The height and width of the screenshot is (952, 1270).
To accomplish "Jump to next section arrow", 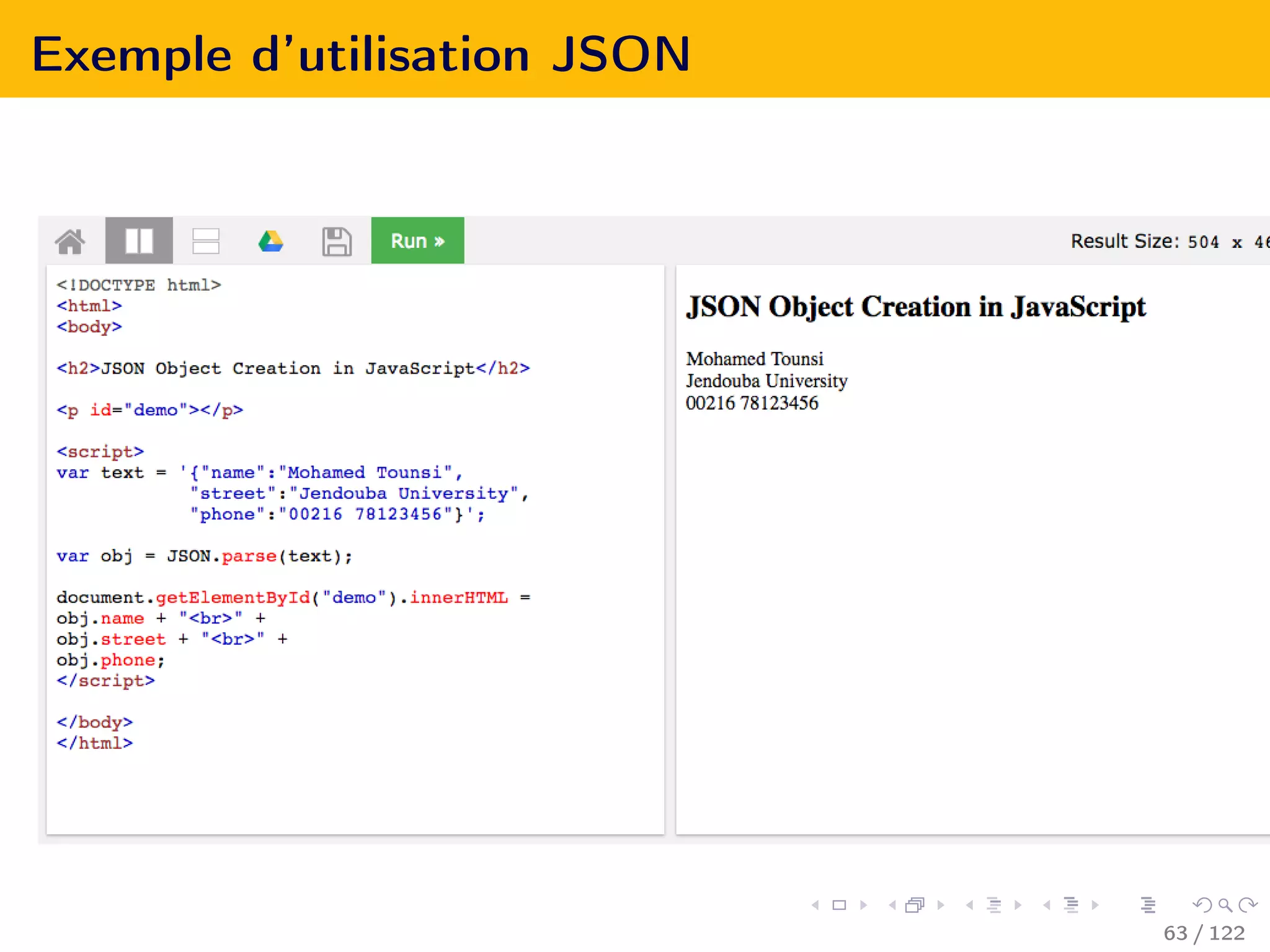I will tap(1095, 906).
